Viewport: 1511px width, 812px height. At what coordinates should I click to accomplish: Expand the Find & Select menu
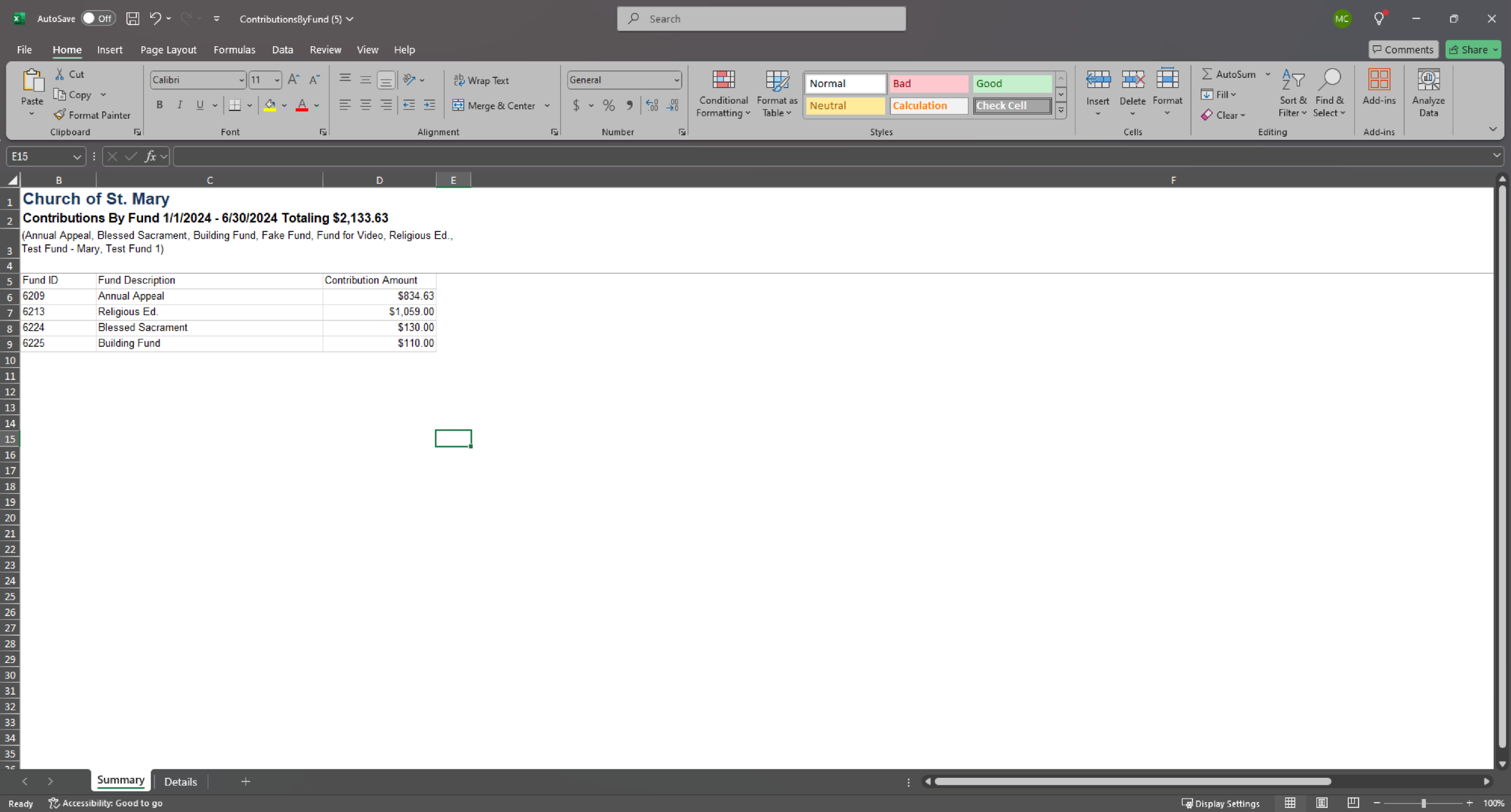click(x=1329, y=93)
